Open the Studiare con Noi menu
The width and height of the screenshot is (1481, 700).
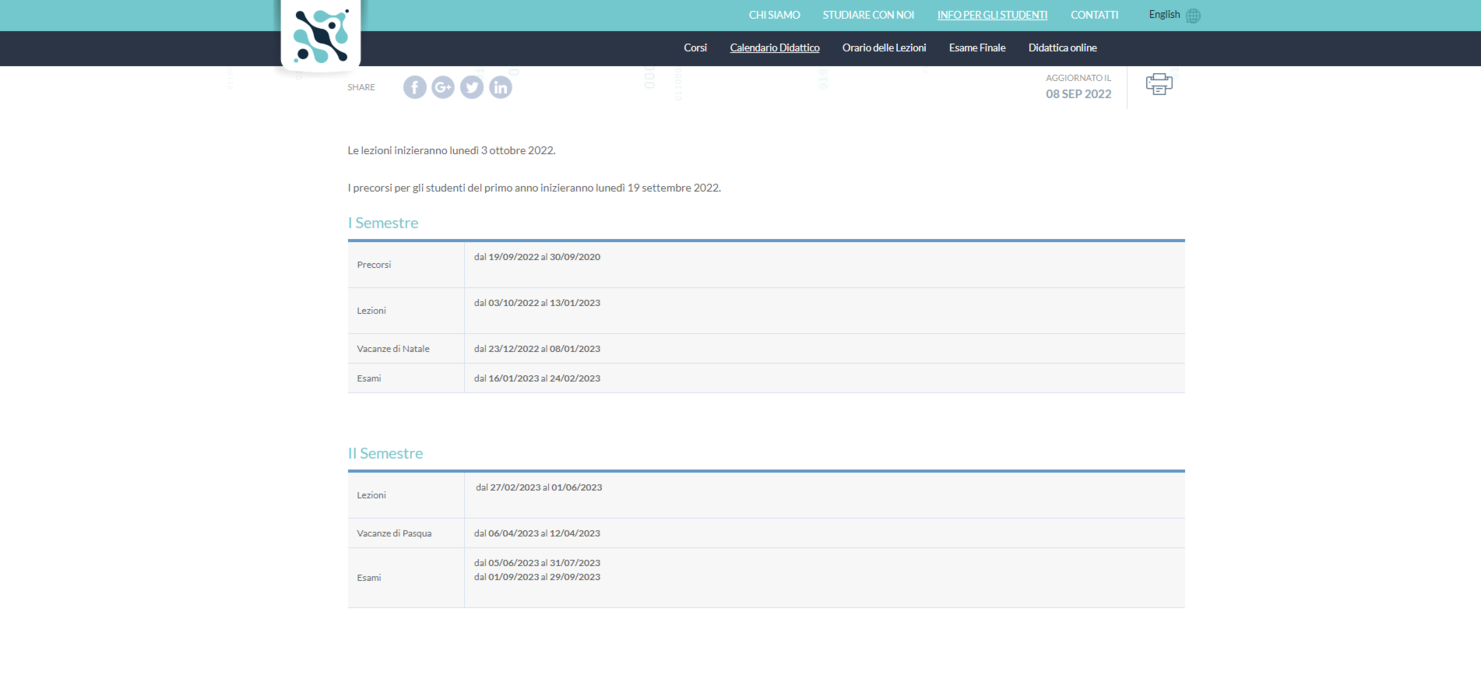[868, 15]
